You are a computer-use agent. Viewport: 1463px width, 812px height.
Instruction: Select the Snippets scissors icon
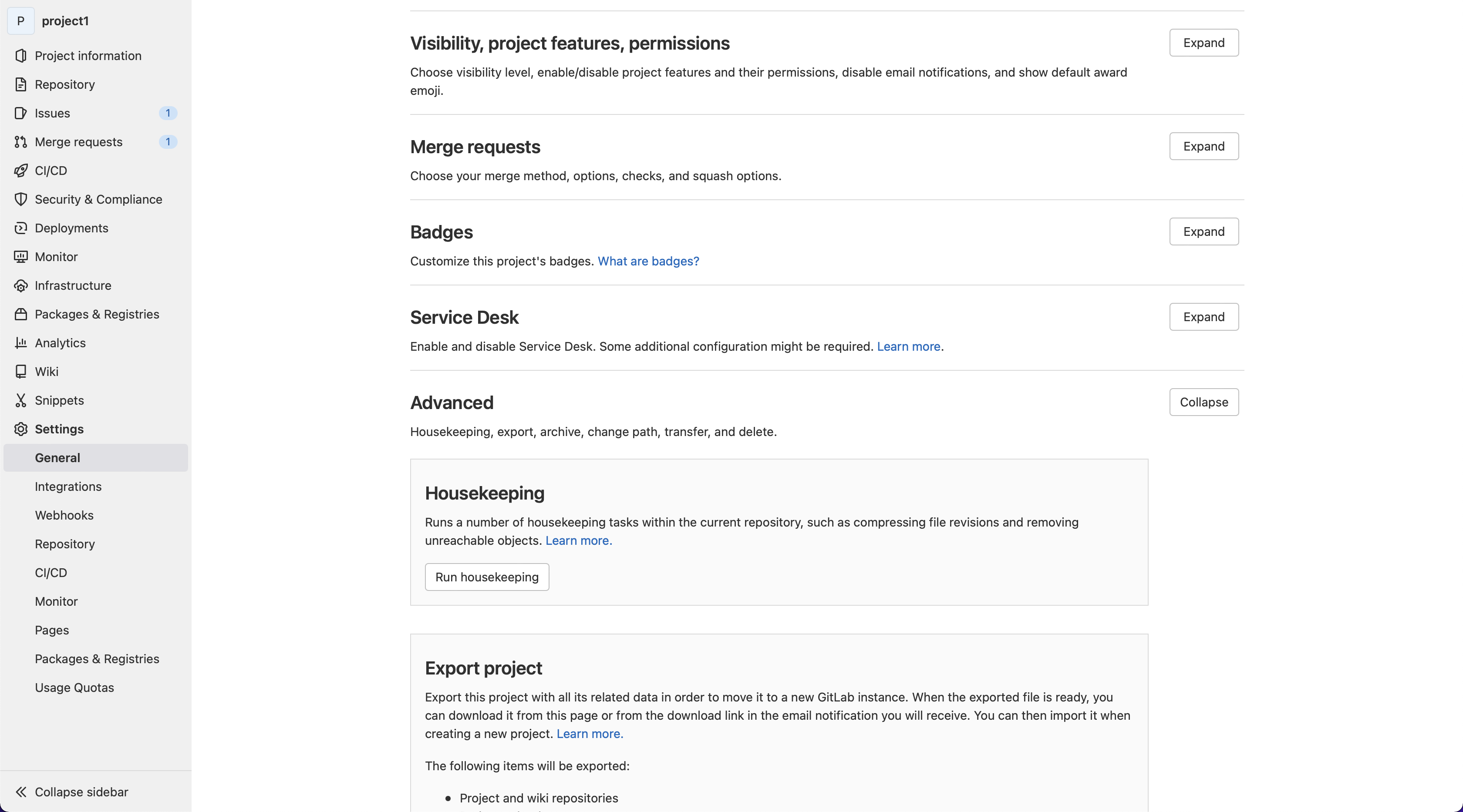[20, 400]
